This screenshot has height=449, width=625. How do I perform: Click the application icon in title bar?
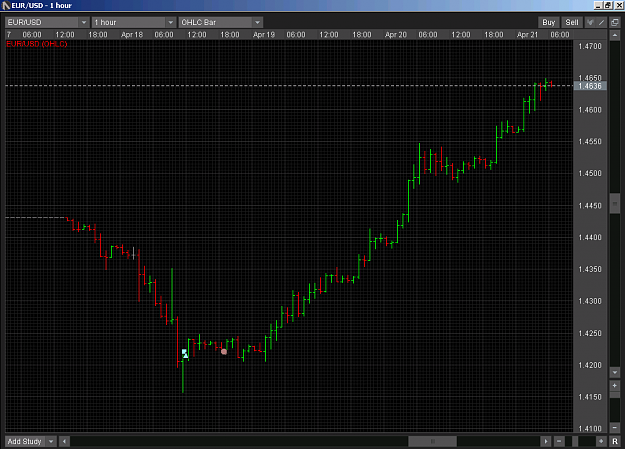tap(6, 5)
